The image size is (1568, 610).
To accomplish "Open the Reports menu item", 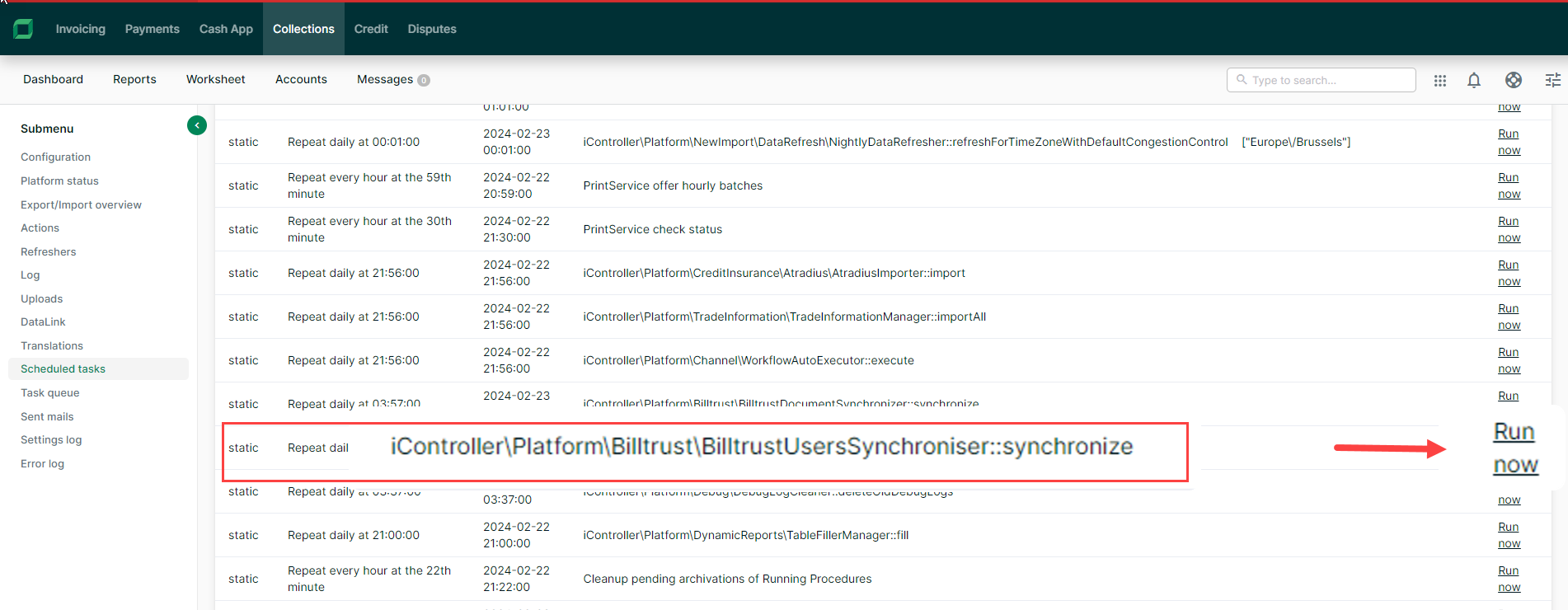I will click(x=134, y=79).
